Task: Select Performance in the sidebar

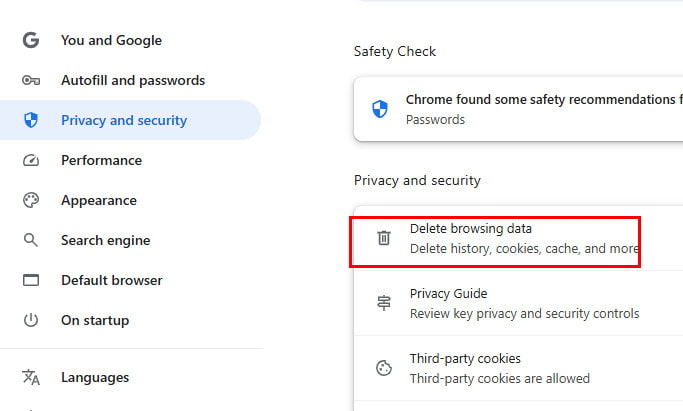Action: click(101, 160)
